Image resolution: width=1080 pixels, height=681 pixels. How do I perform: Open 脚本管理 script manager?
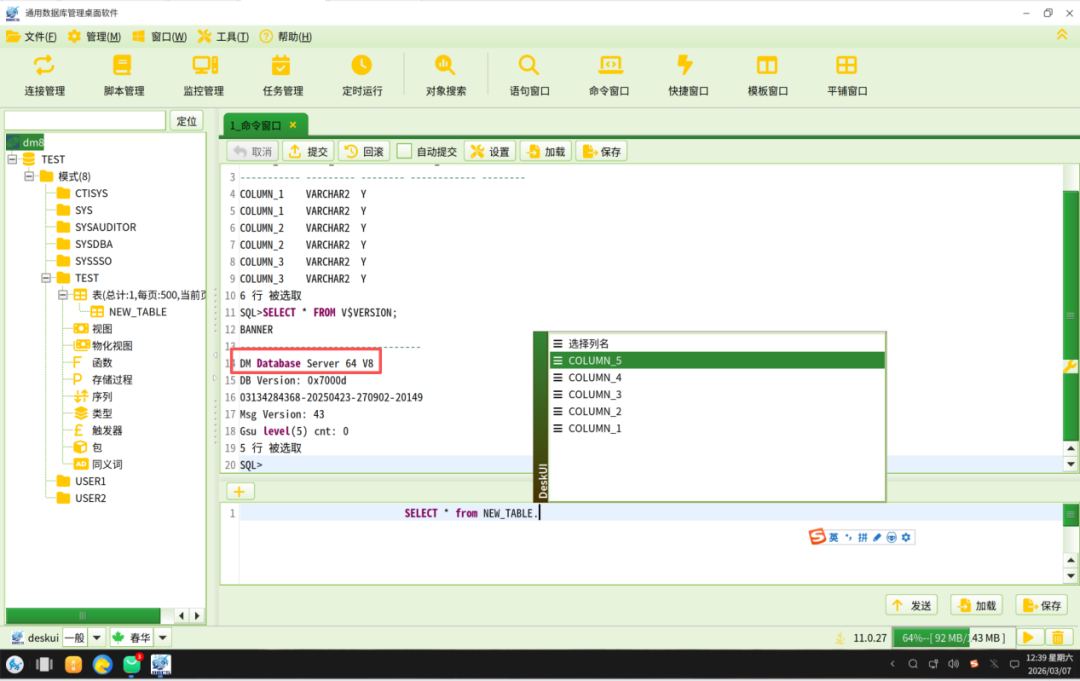click(123, 75)
